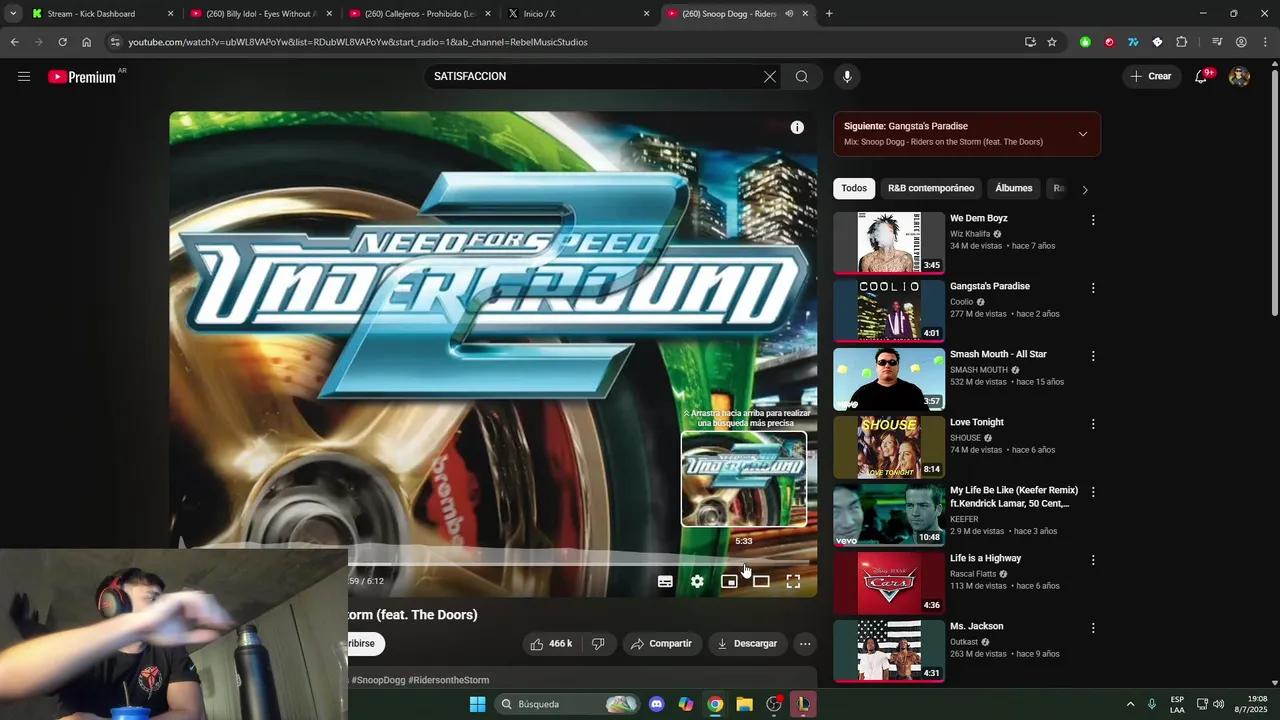1280x720 pixels.
Task: Share the video via Compartir
Action: pyautogui.click(x=661, y=644)
